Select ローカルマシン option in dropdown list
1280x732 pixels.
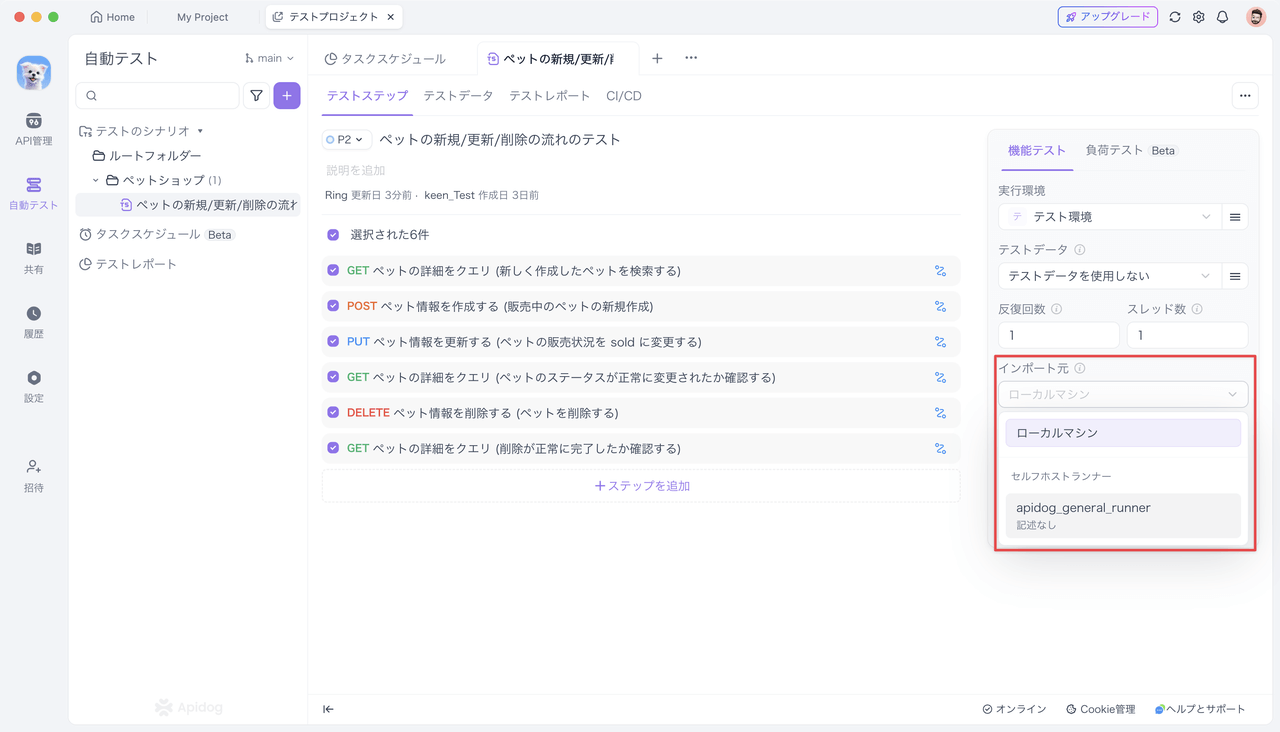pos(1123,433)
